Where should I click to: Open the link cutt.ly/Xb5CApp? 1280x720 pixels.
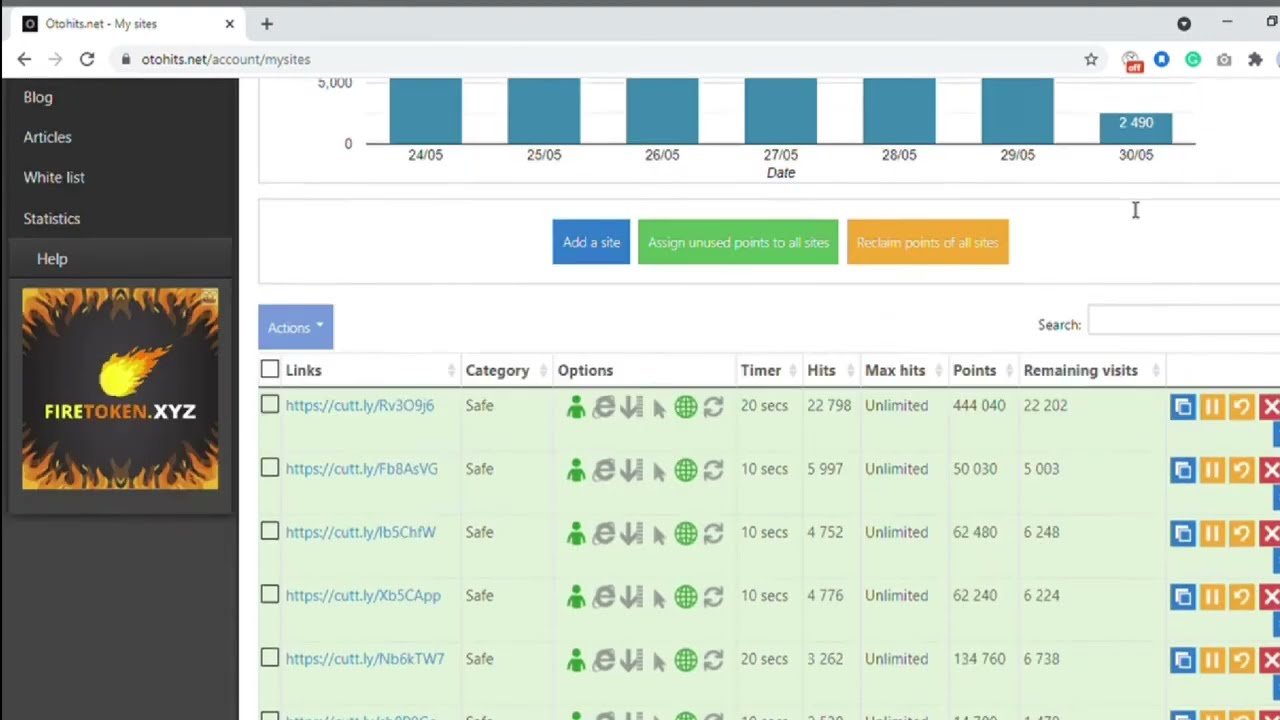click(x=363, y=595)
